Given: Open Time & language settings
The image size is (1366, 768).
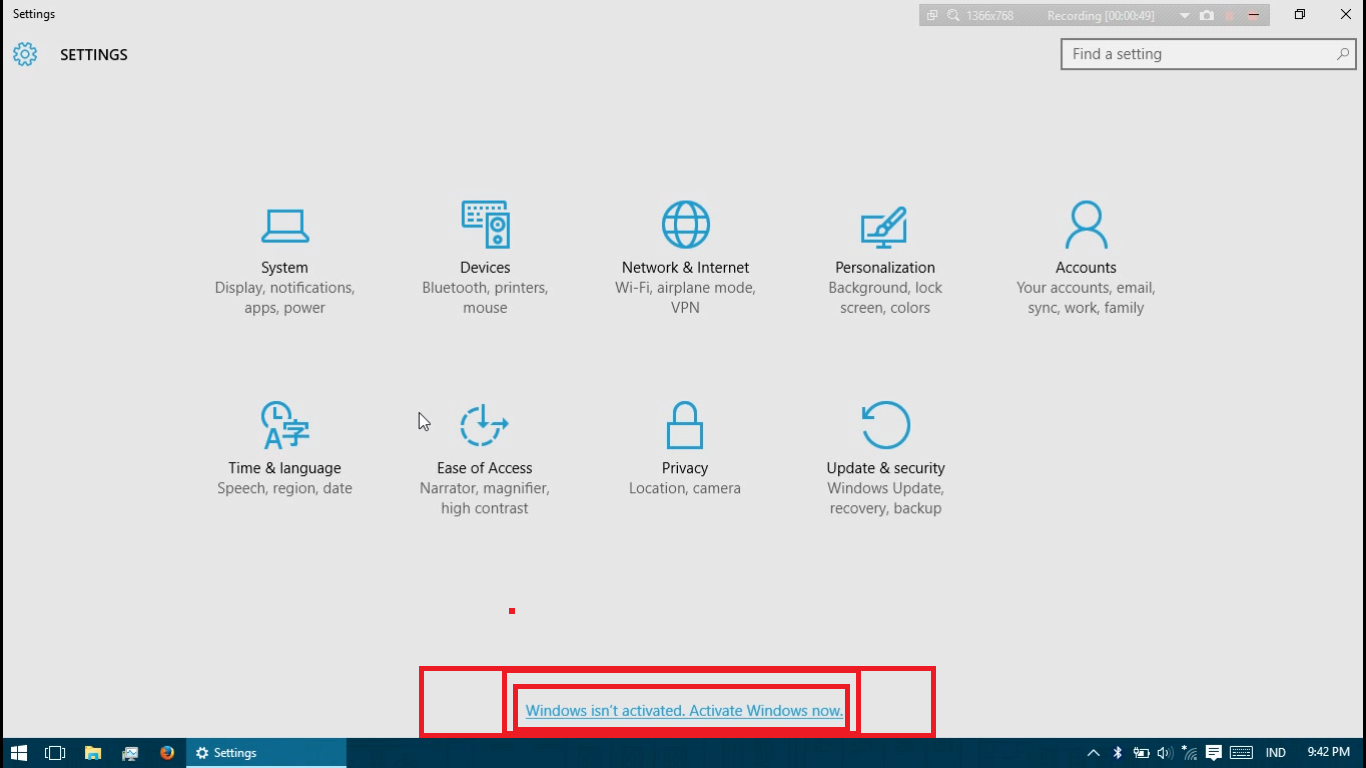Looking at the screenshot, I should pyautogui.click(x=285, y=450).
